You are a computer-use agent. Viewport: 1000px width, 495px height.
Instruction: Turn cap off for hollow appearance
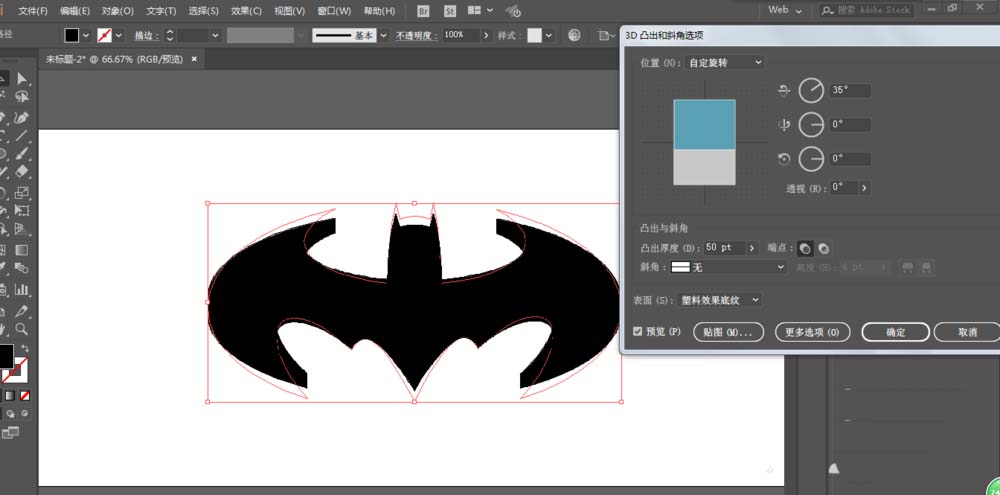pos(824,248)
